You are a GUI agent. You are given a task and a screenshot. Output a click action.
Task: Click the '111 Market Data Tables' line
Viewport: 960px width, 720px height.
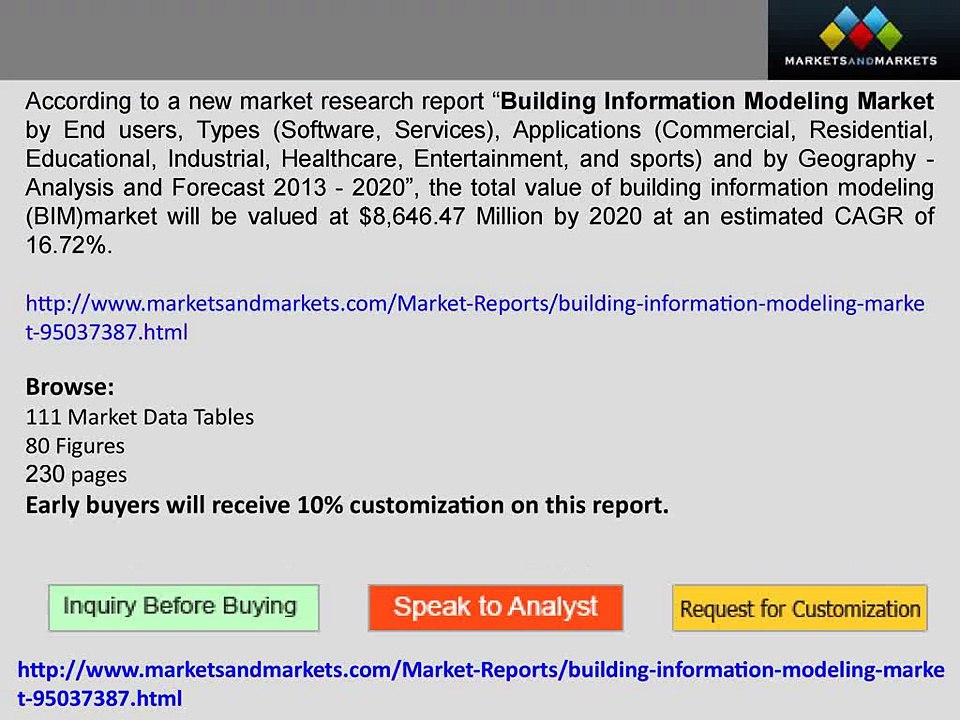140,417
